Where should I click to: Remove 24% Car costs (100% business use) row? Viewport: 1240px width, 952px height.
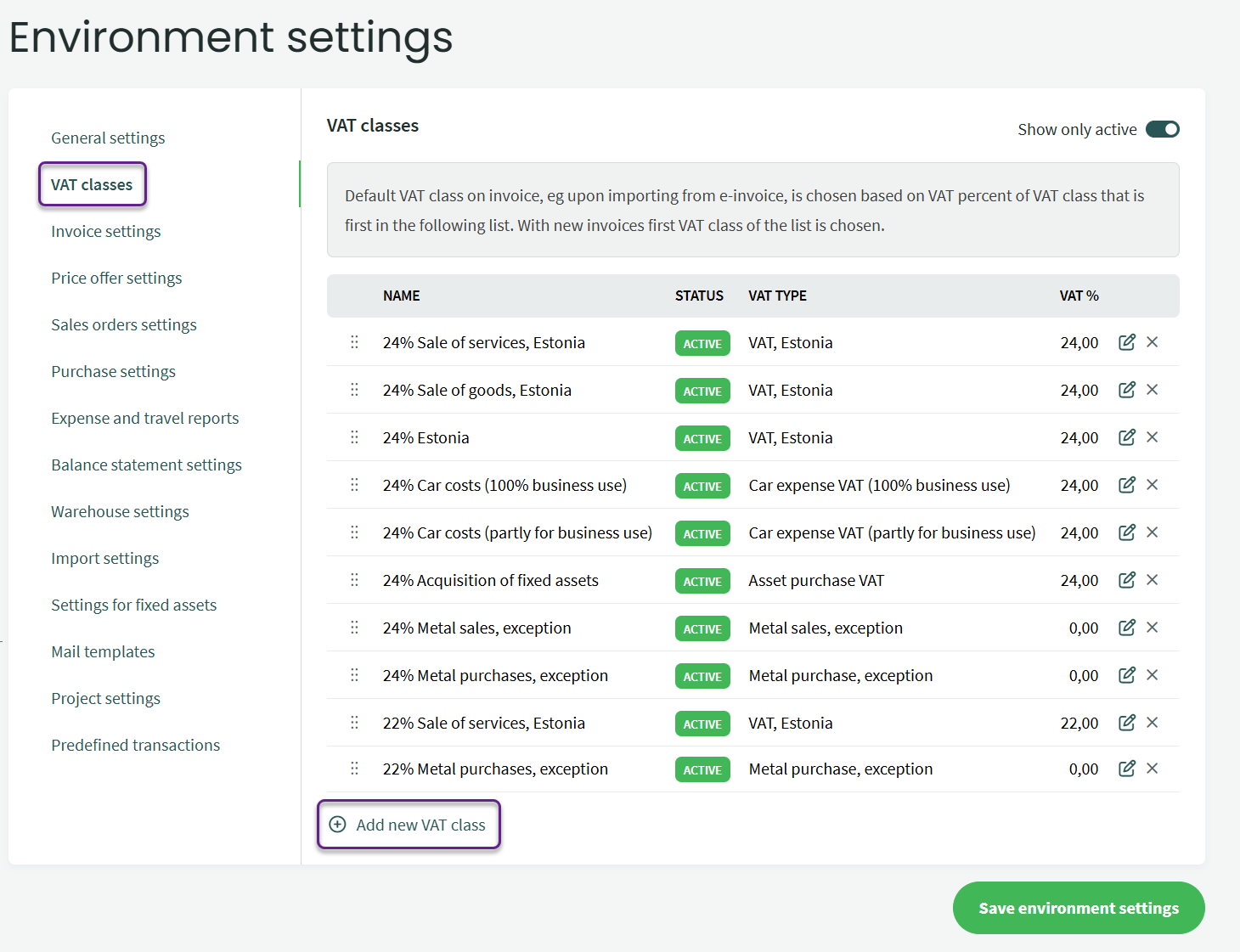pos(1152,485)
